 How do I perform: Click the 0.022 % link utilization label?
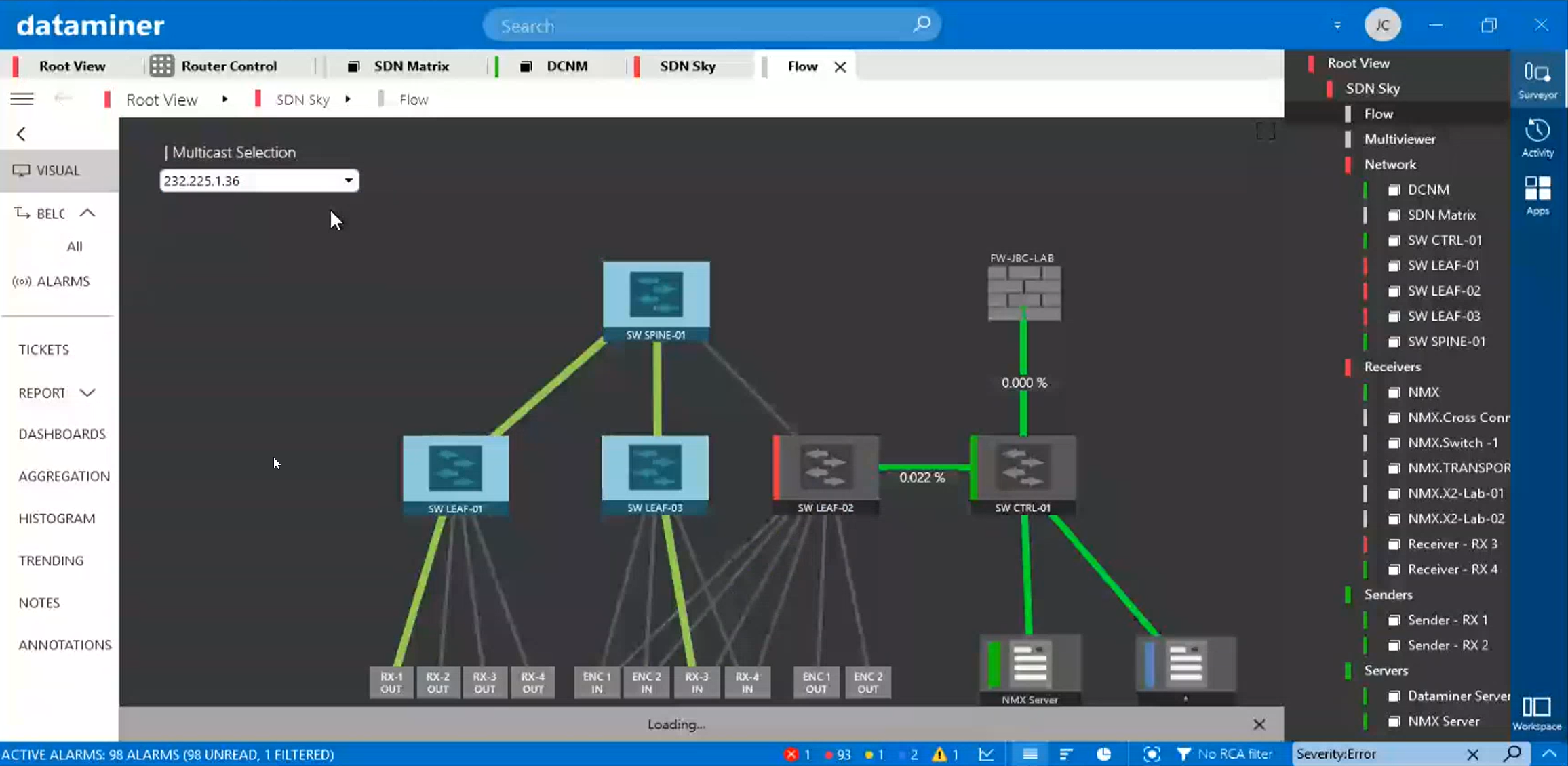coord(922,477)
